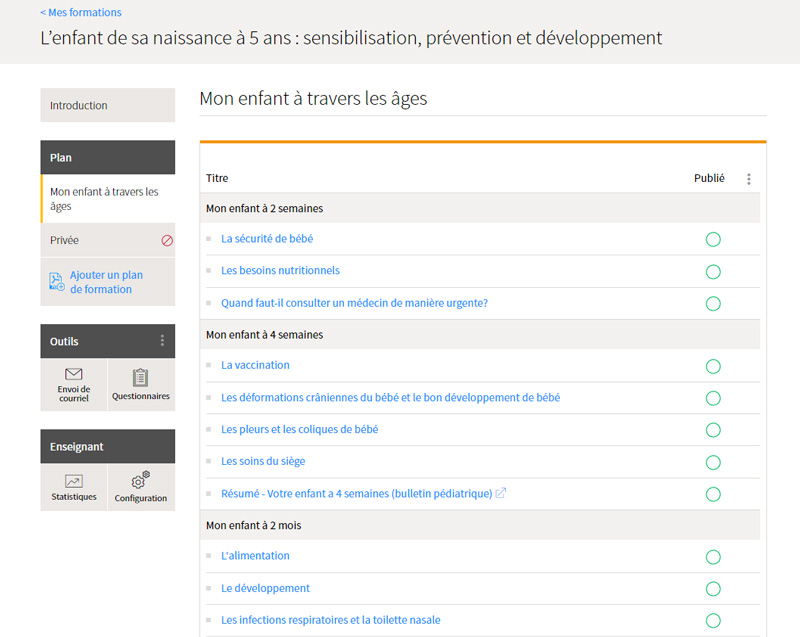Open Les besoins nutritionnels link

tap(280, 271)
